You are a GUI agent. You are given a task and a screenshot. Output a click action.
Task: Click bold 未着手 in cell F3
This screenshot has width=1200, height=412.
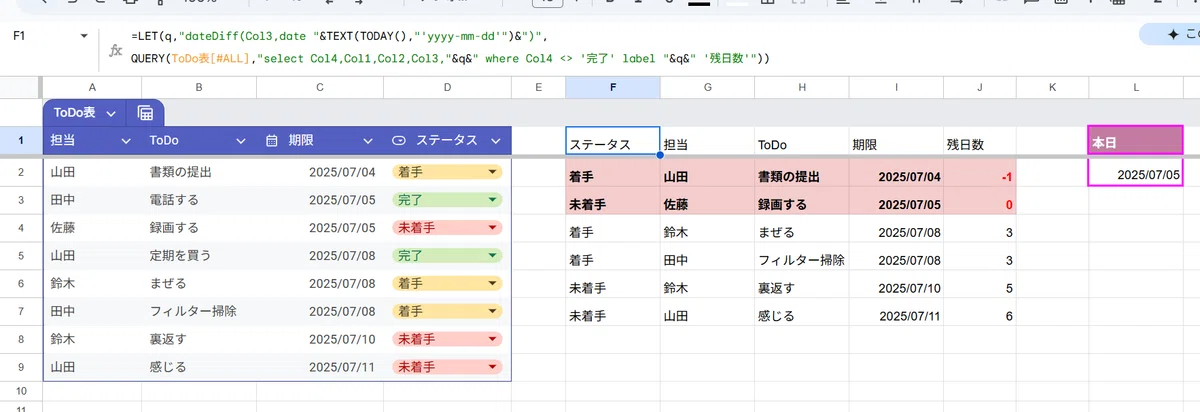(590, 204)
